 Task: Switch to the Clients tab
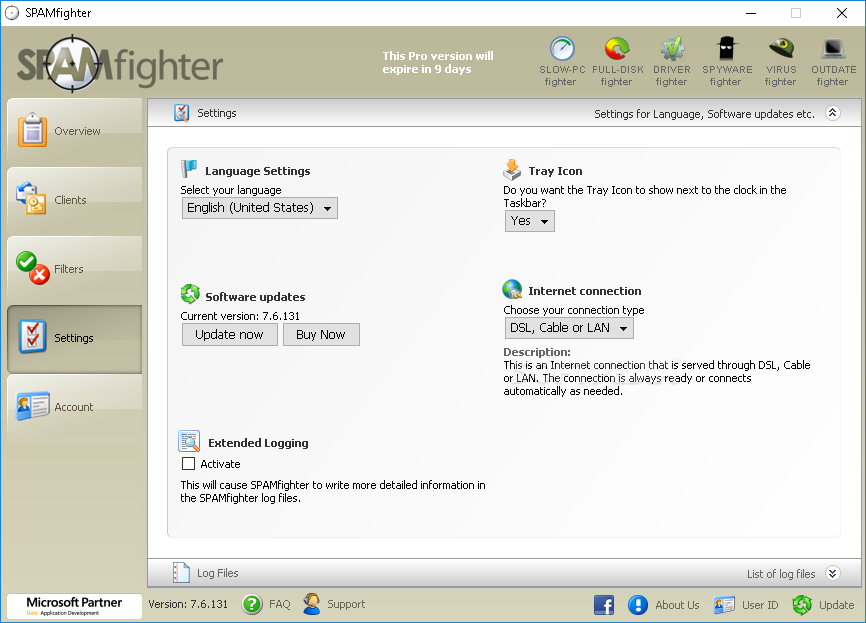click(x=75, y=200)
